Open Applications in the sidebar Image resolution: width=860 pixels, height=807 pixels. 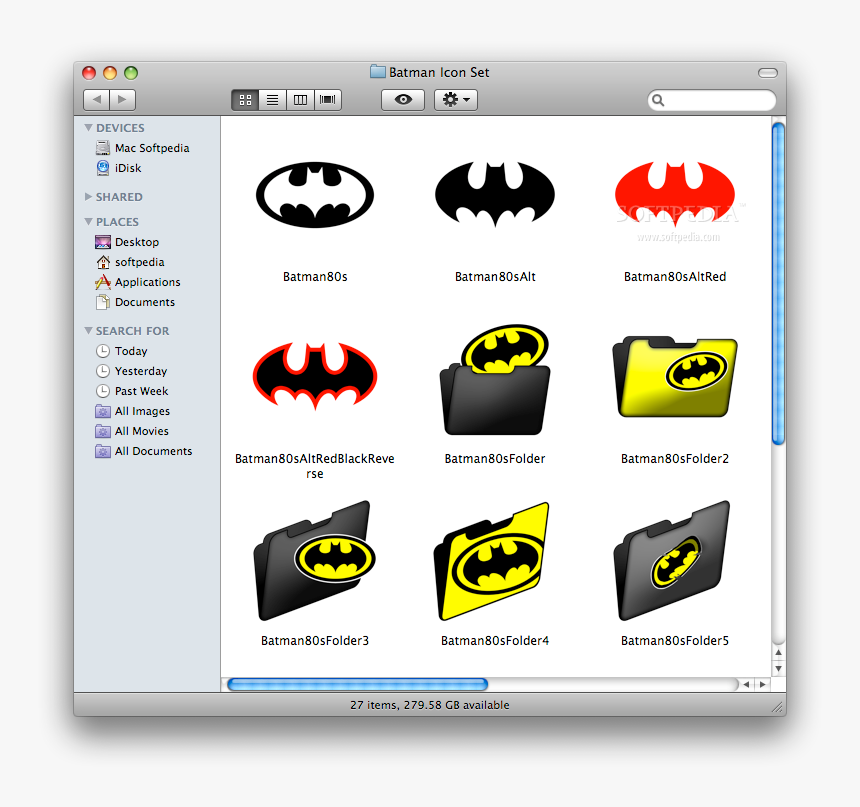(x=138, y=282)
